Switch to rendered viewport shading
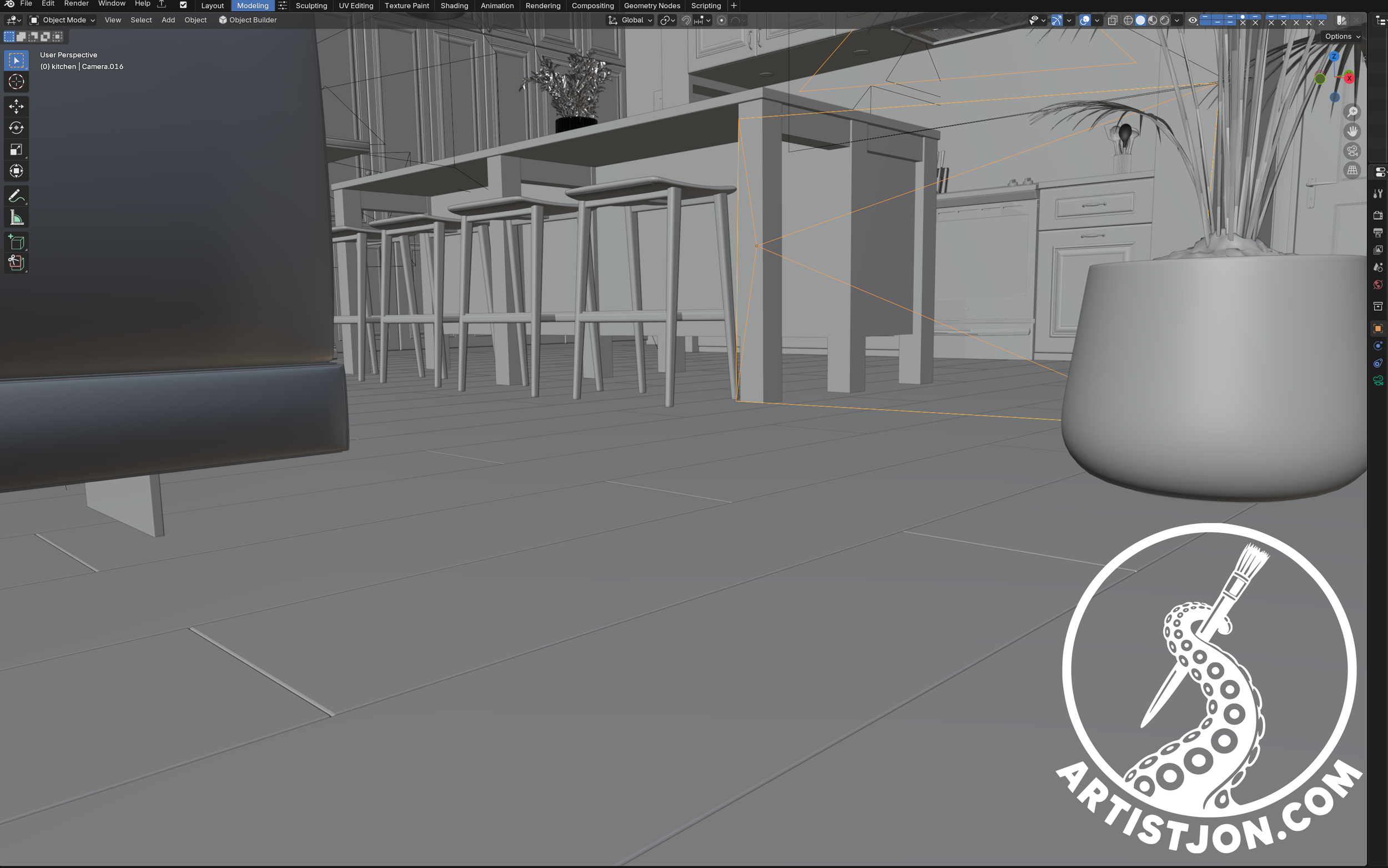This screenshot has height=868, width=1388. (1165, 20)
